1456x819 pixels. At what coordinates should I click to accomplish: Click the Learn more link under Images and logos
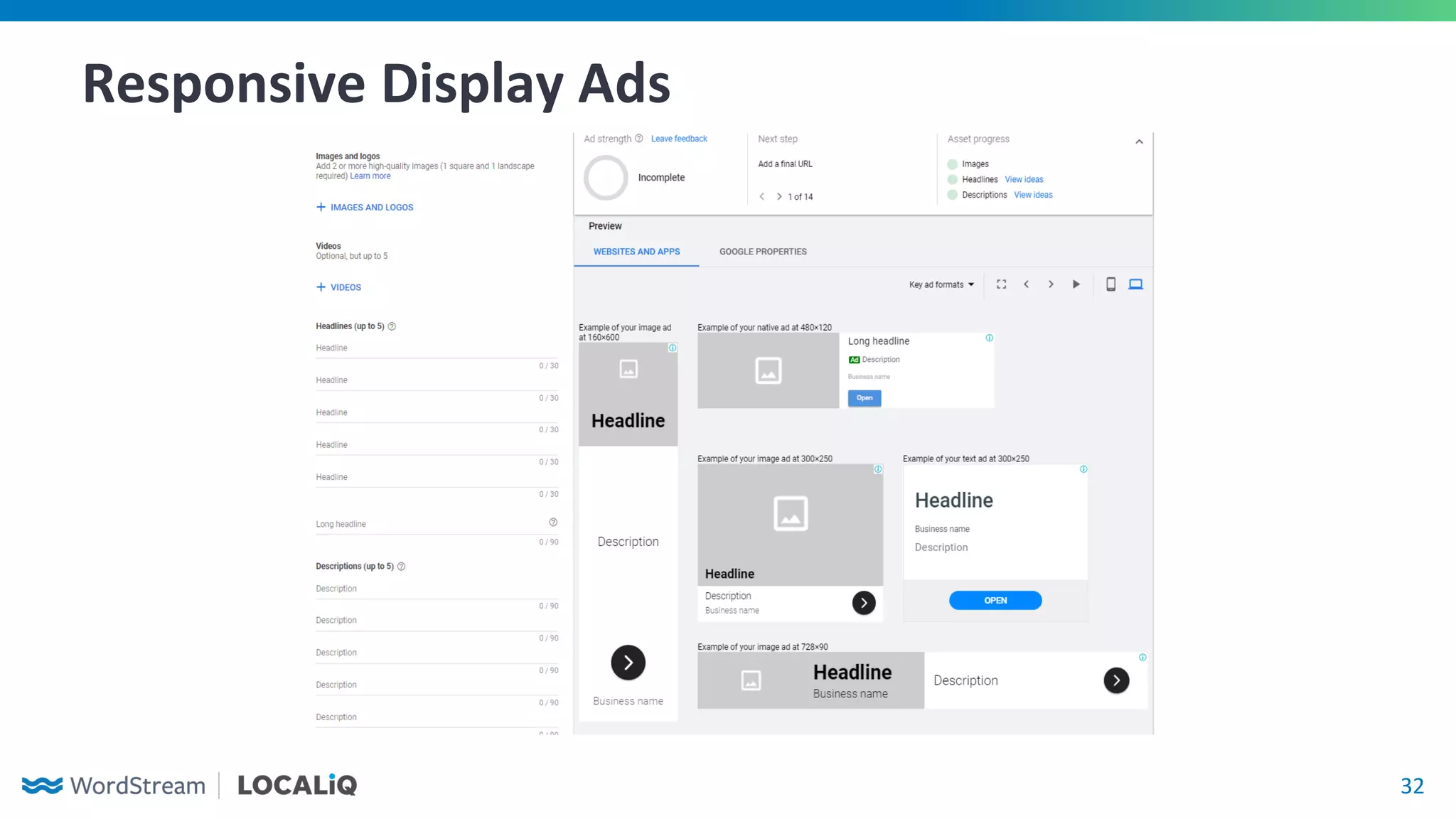pos(370,176)
